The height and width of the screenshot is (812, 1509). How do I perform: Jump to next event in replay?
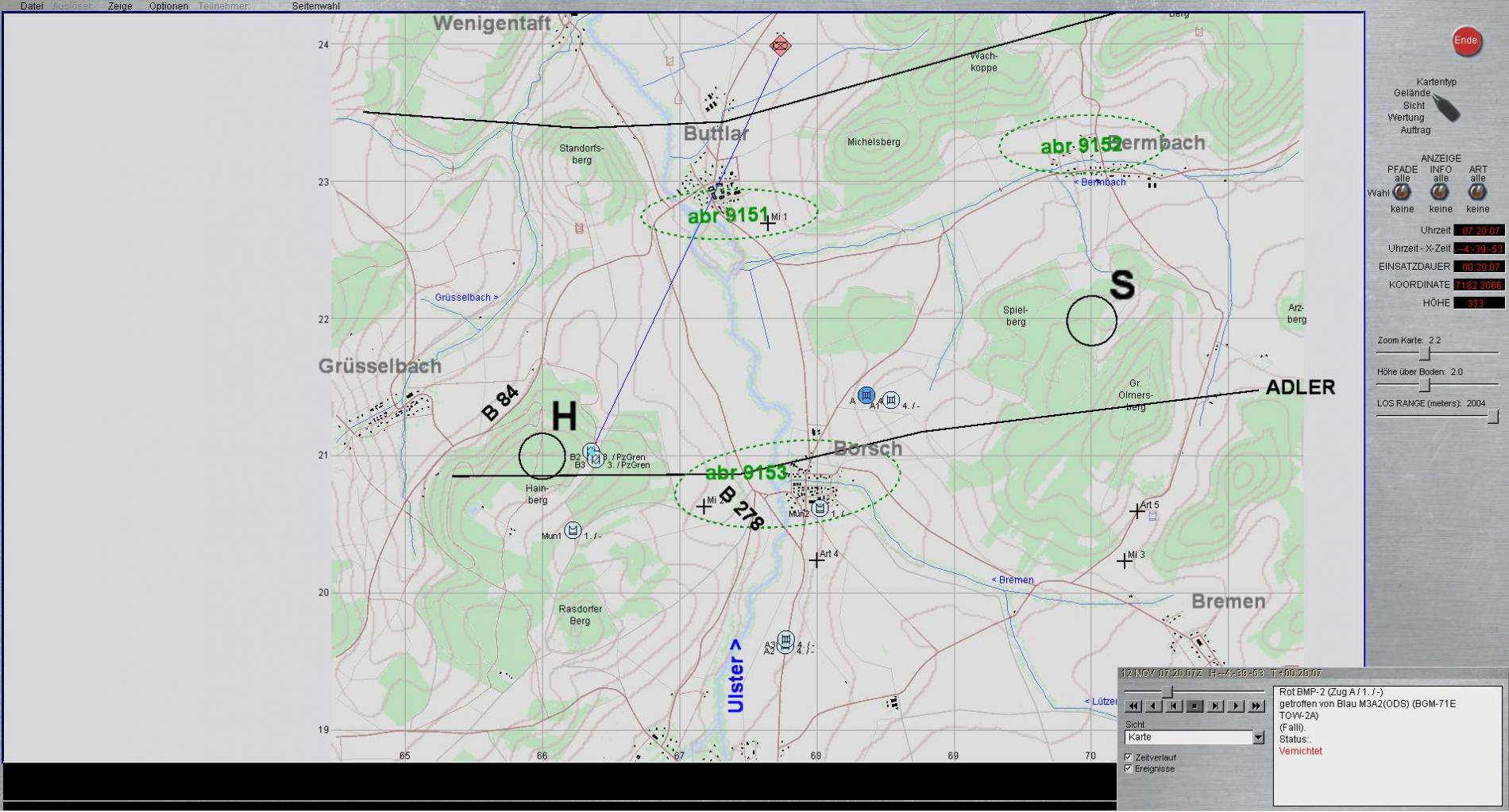pyautogui.click(x=1215, y=706)
